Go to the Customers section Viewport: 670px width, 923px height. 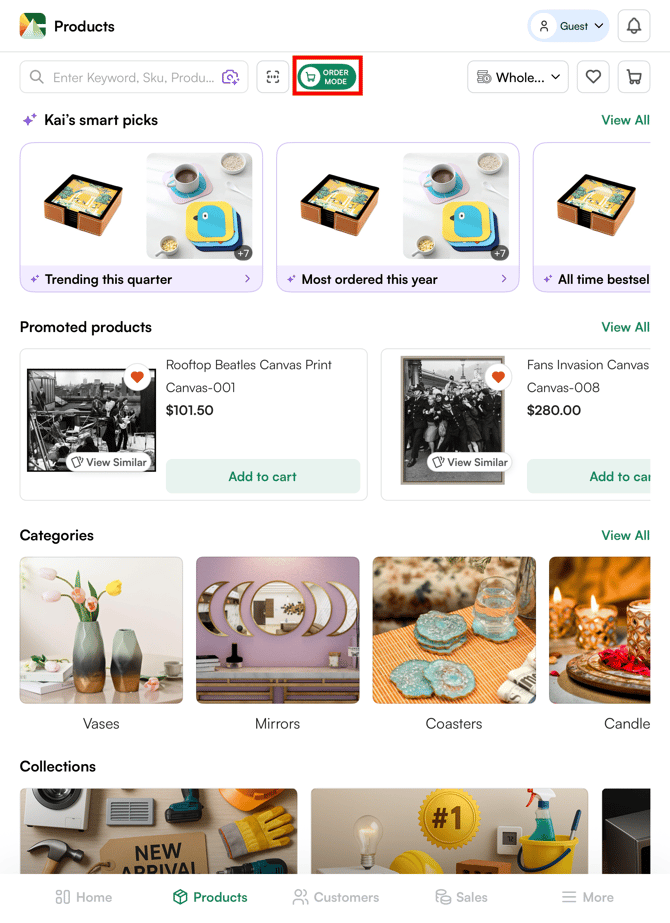pyautogui.click(x=336, y=897)
